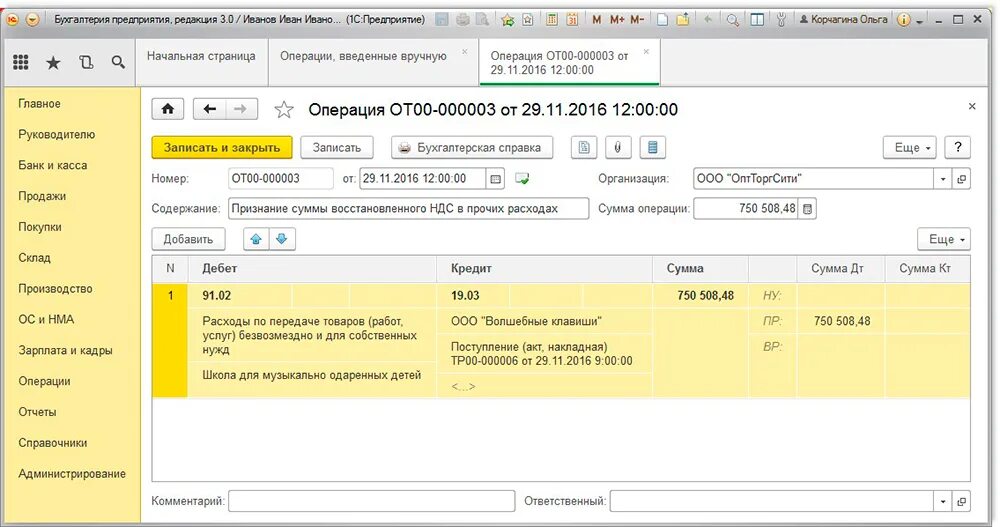
Task: Click the blue list icon next to the paperclip
Action: (x=652, y=147)
